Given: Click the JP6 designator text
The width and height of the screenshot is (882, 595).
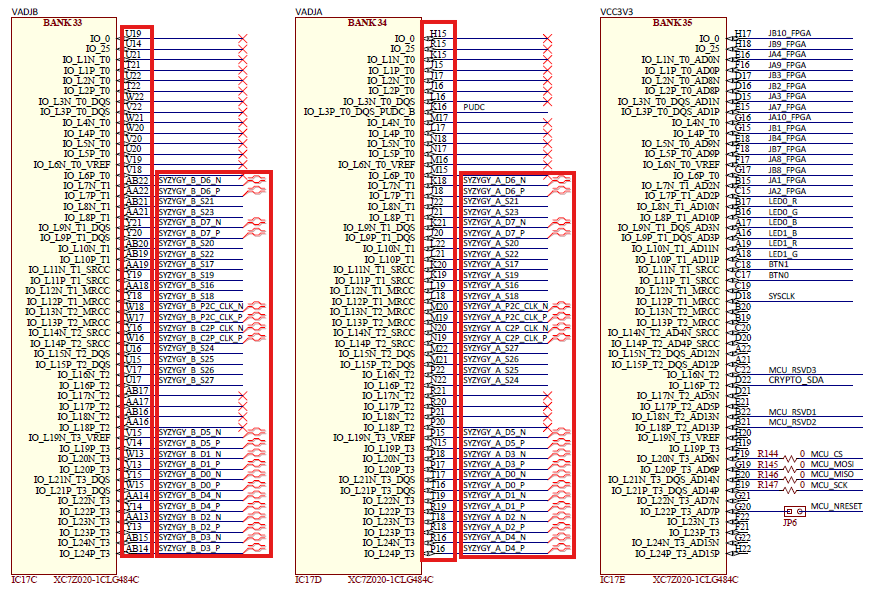Looking at the screenshot, I should (790, 522).
